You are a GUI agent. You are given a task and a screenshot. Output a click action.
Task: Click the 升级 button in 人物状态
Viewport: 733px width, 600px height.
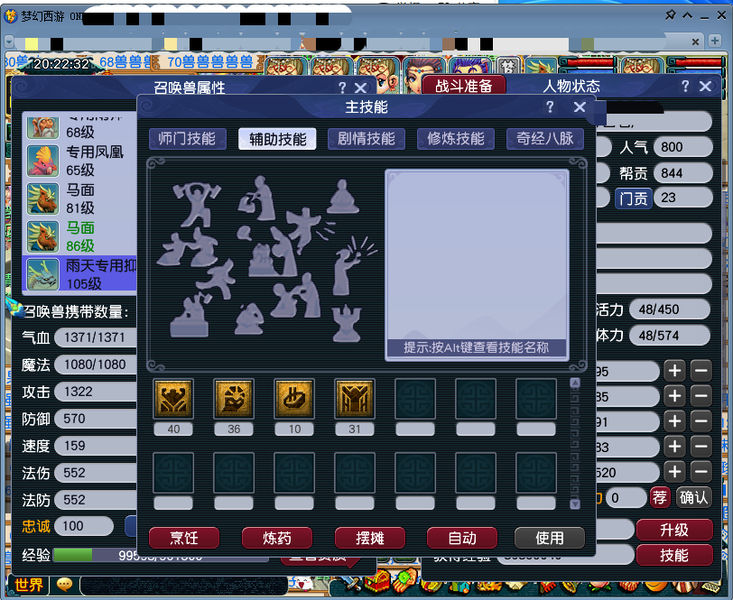click(674, 530)
